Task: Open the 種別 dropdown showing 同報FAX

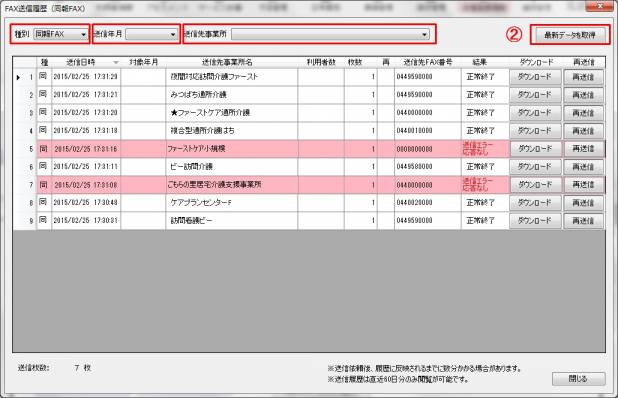Action: pos(61,34)
